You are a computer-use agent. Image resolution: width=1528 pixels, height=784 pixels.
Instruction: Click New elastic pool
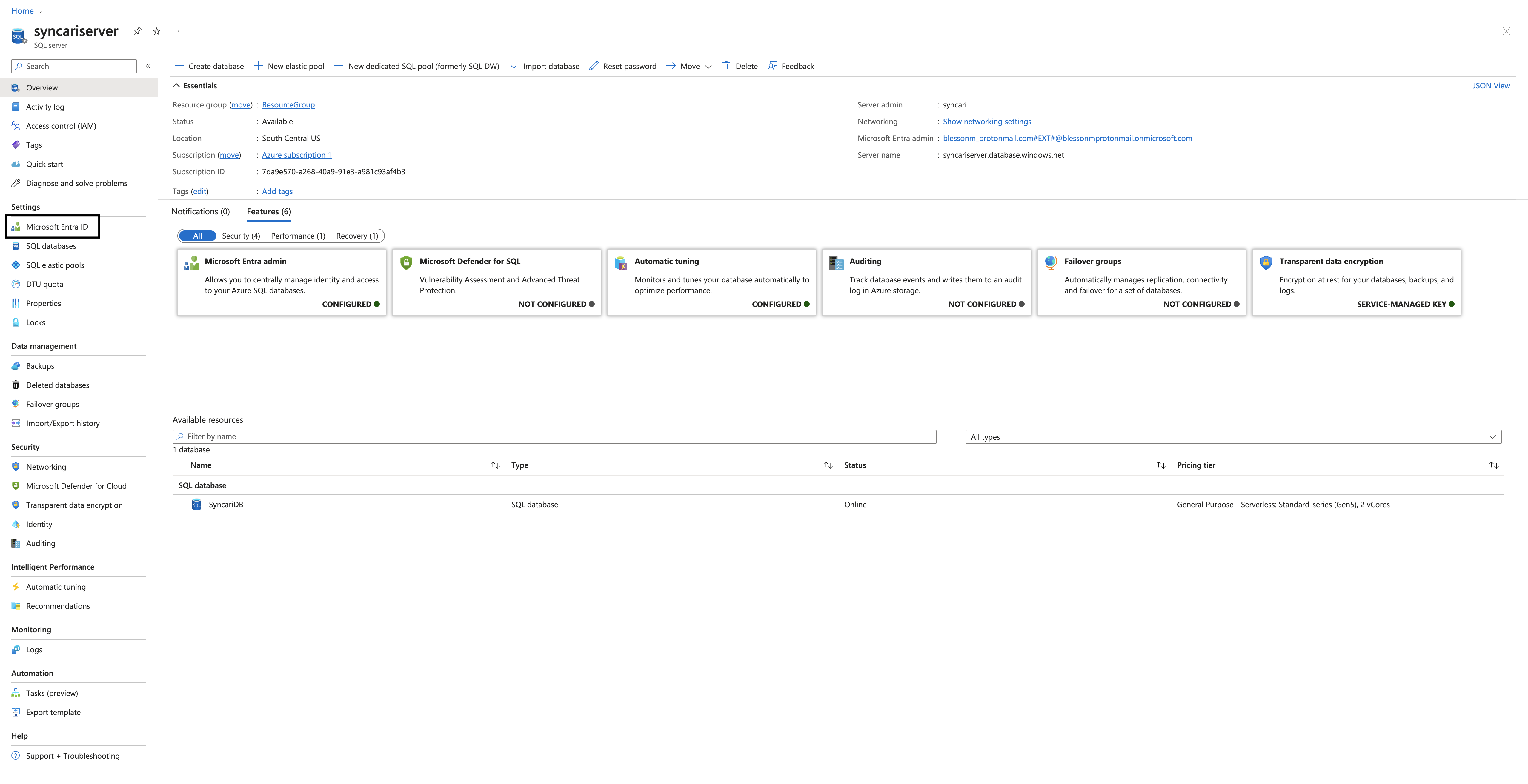pyautogui.click(x=289, y=66)
